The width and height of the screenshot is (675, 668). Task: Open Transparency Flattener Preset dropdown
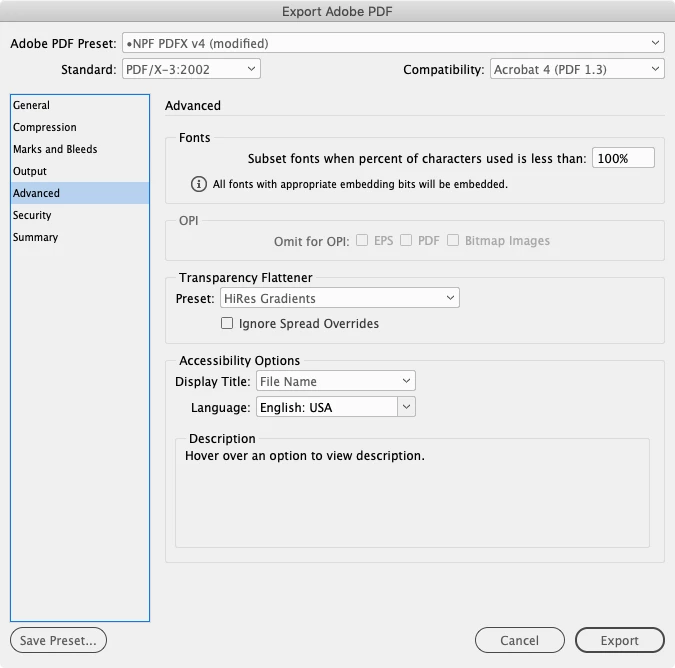pyautogui.click(x=340, y=298)
